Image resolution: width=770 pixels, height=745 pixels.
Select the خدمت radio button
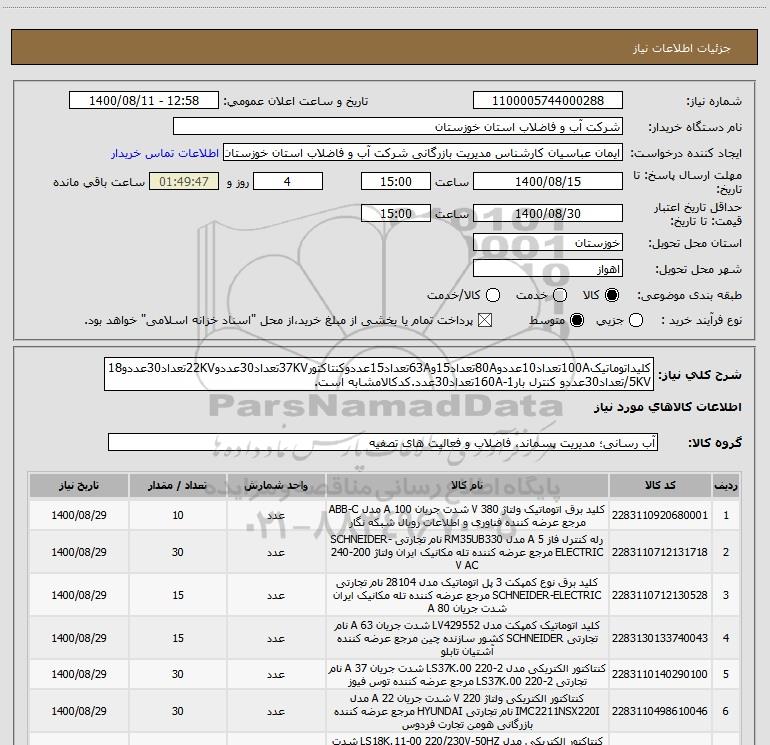[560, 295]
